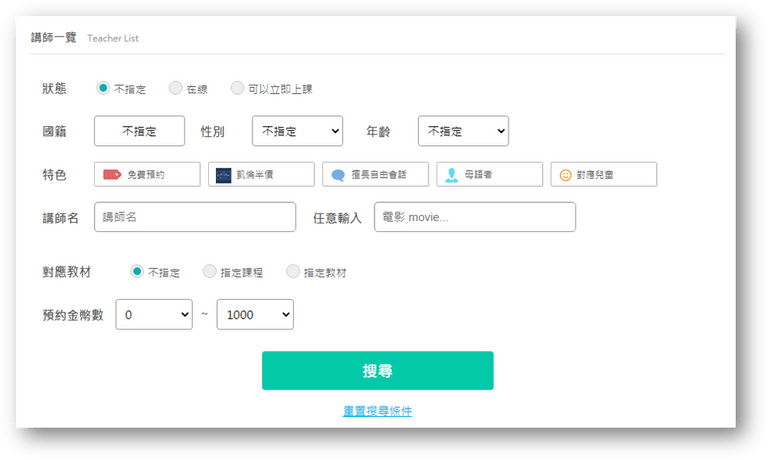768x460 pixels.
Task: Select the 指定課程 radio button
Action: (x=210, y=271)
